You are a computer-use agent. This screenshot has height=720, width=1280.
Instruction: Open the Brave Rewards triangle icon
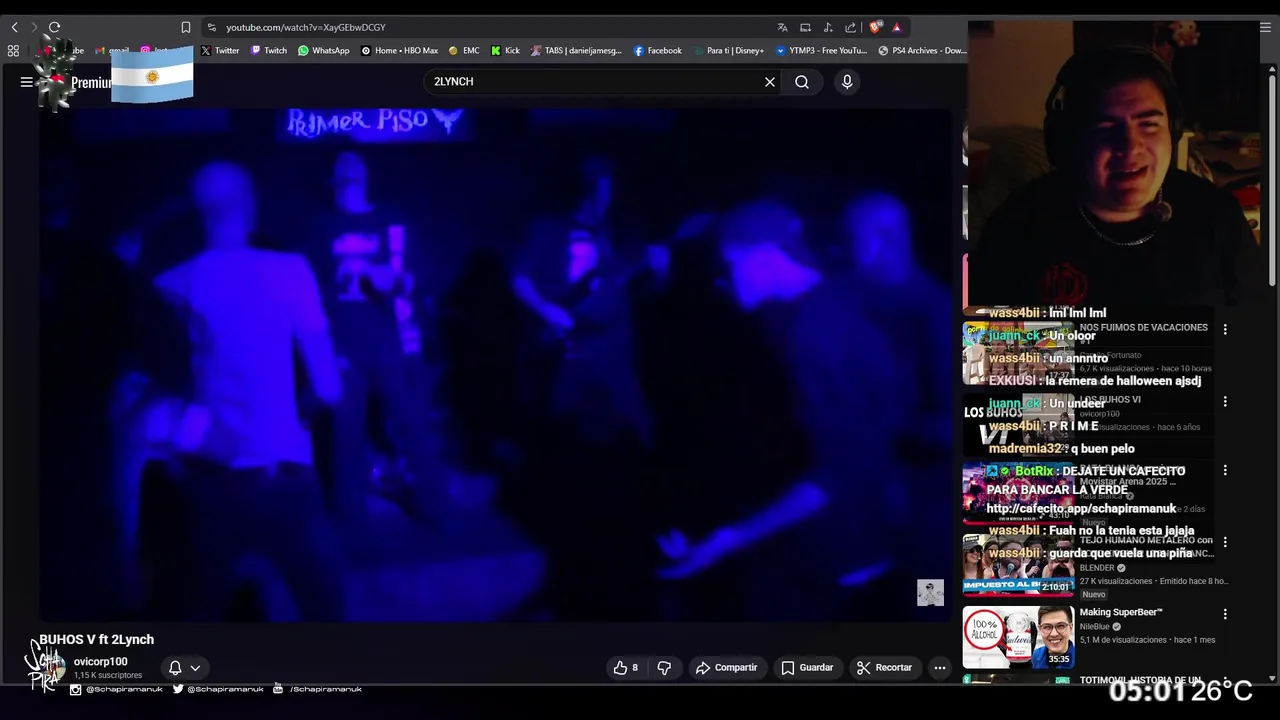[x=897, y=27]
